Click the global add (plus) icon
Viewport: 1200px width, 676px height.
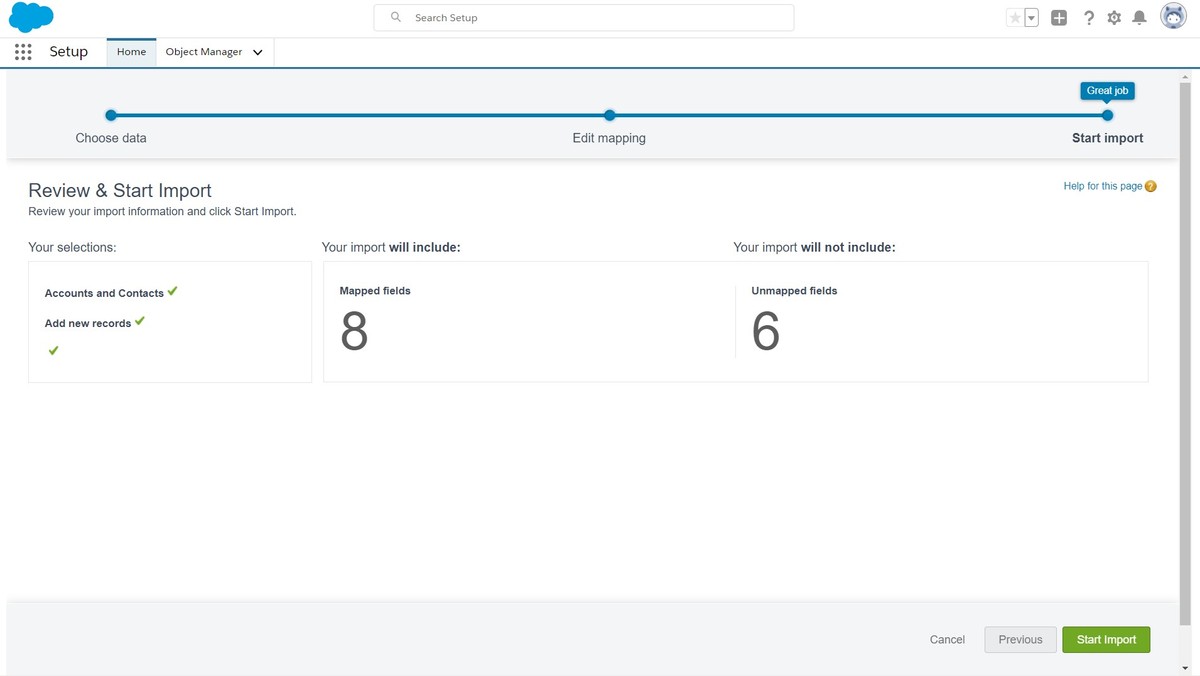pos(1058,17)
